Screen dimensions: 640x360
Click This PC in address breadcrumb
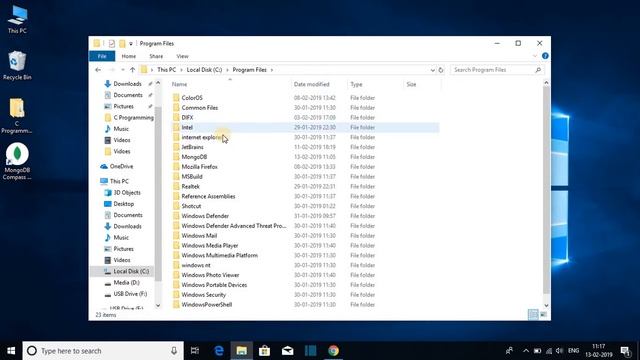coord(167,70)
